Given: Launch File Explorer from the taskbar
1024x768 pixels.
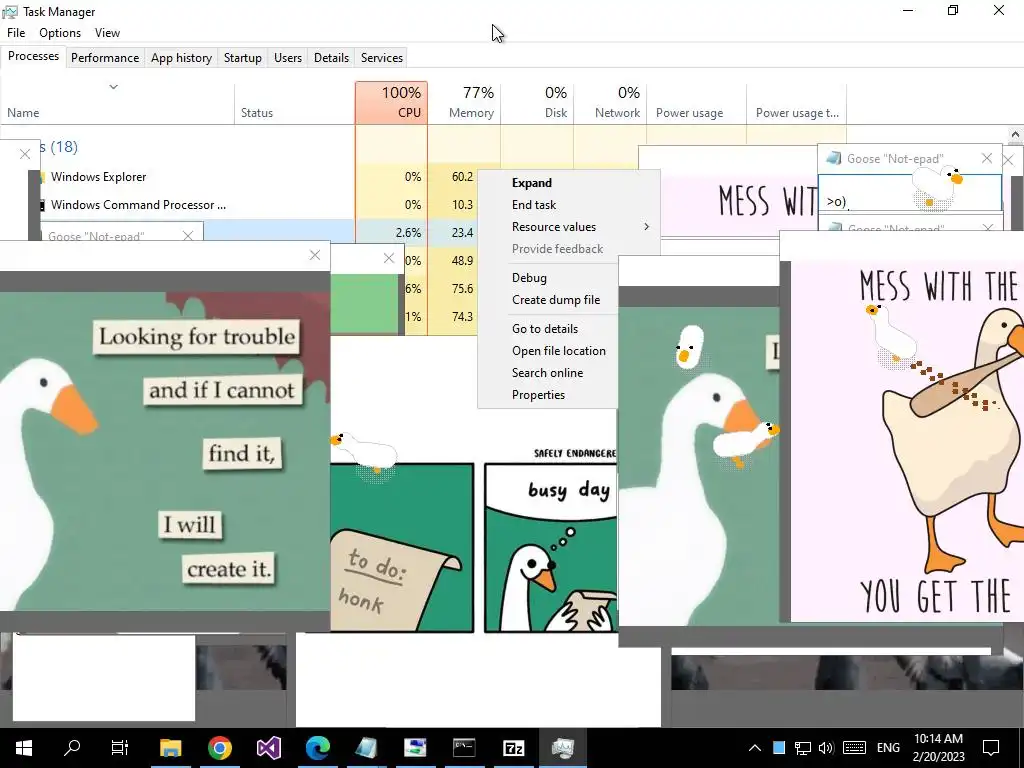Looking at the screenshot, I should click(170, 747).
